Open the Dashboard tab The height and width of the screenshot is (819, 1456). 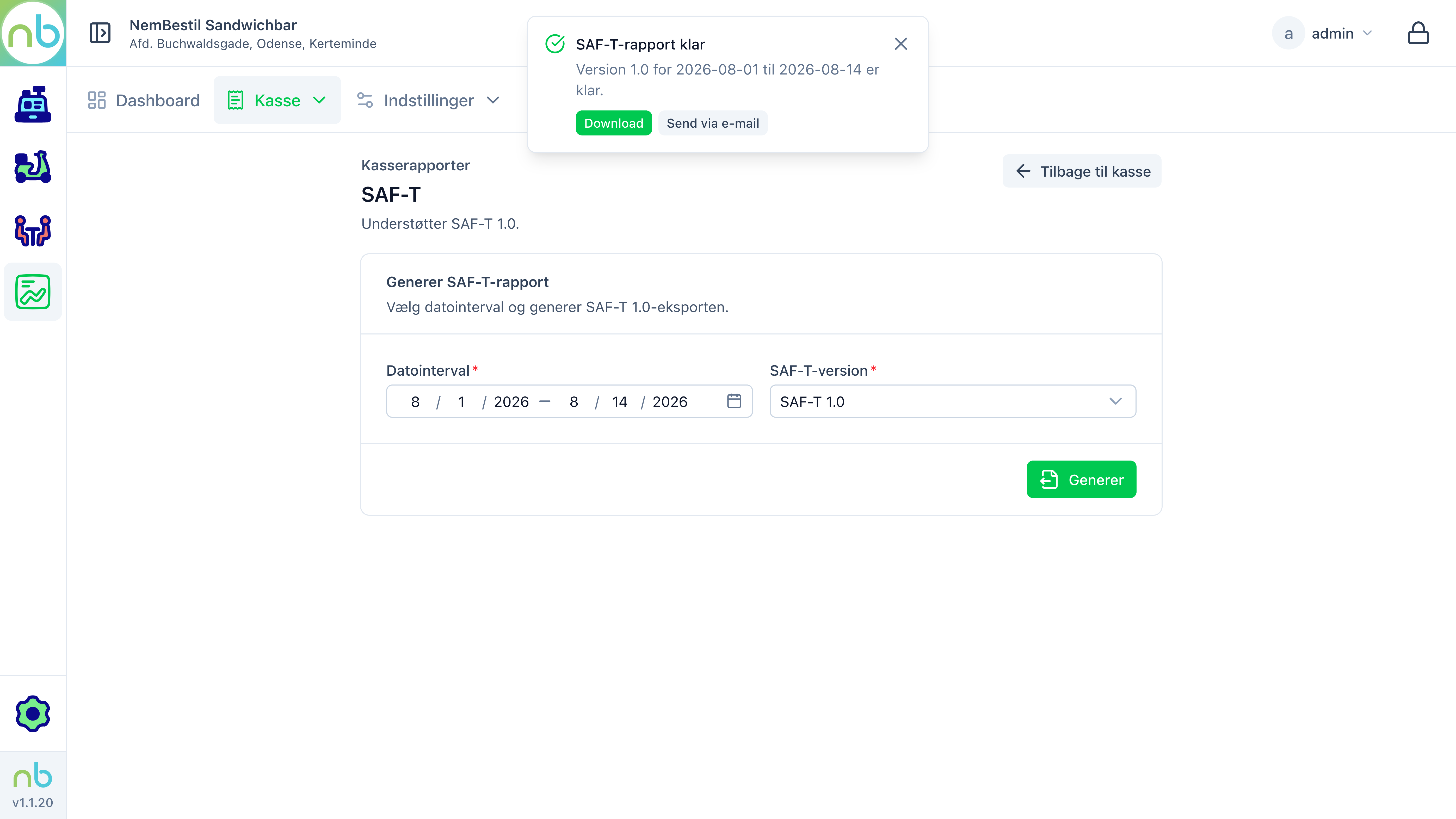point(144,101)
